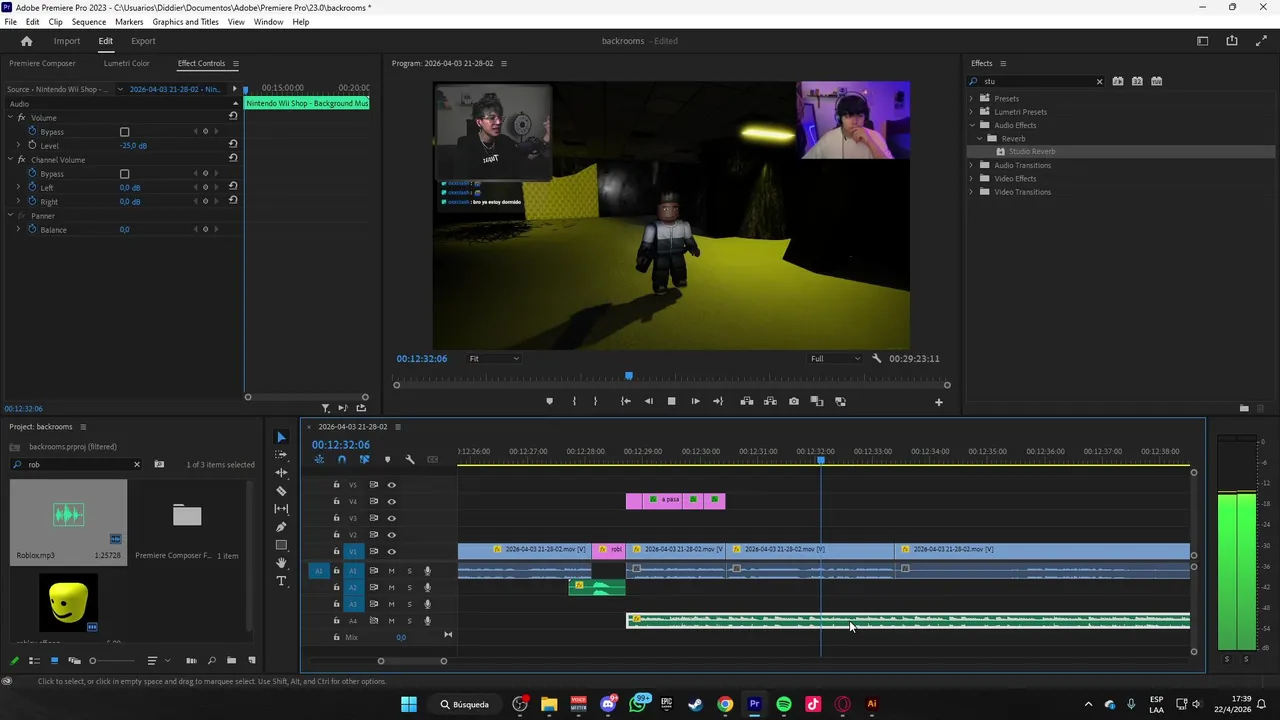Image resolution: width=1280 pixels, height=720 pixels.
Task: Select the Type tool
Action: (x=281, y=581)
